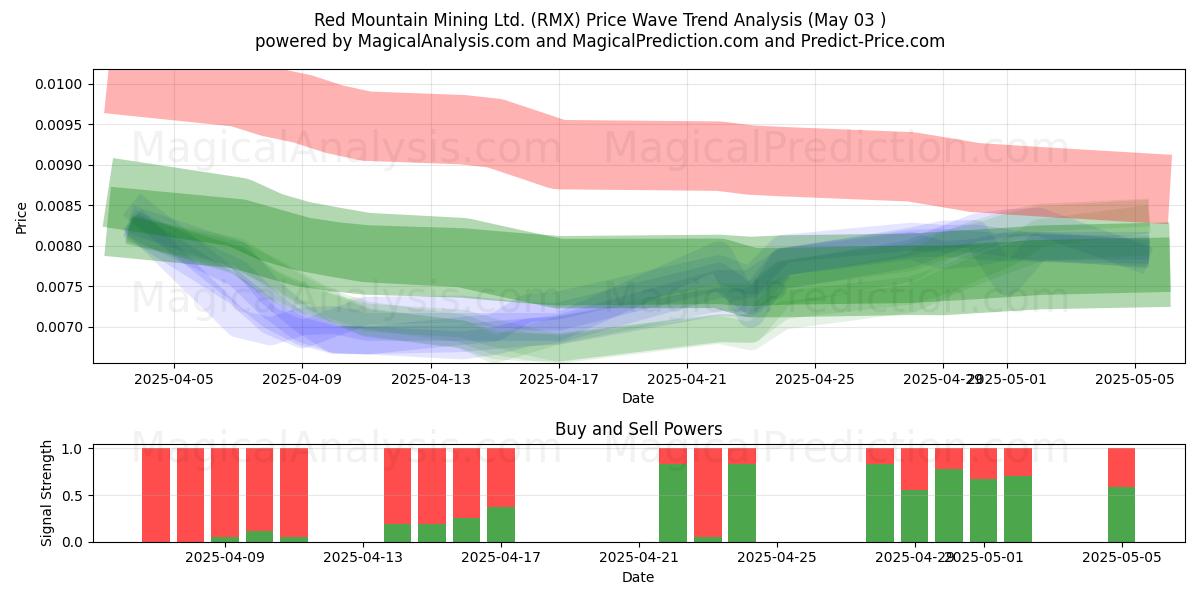Click 2025-05-01 tick under Buy and Sell Powers
The height and width of the screenshot is (600, 1200).
[983, 558]
